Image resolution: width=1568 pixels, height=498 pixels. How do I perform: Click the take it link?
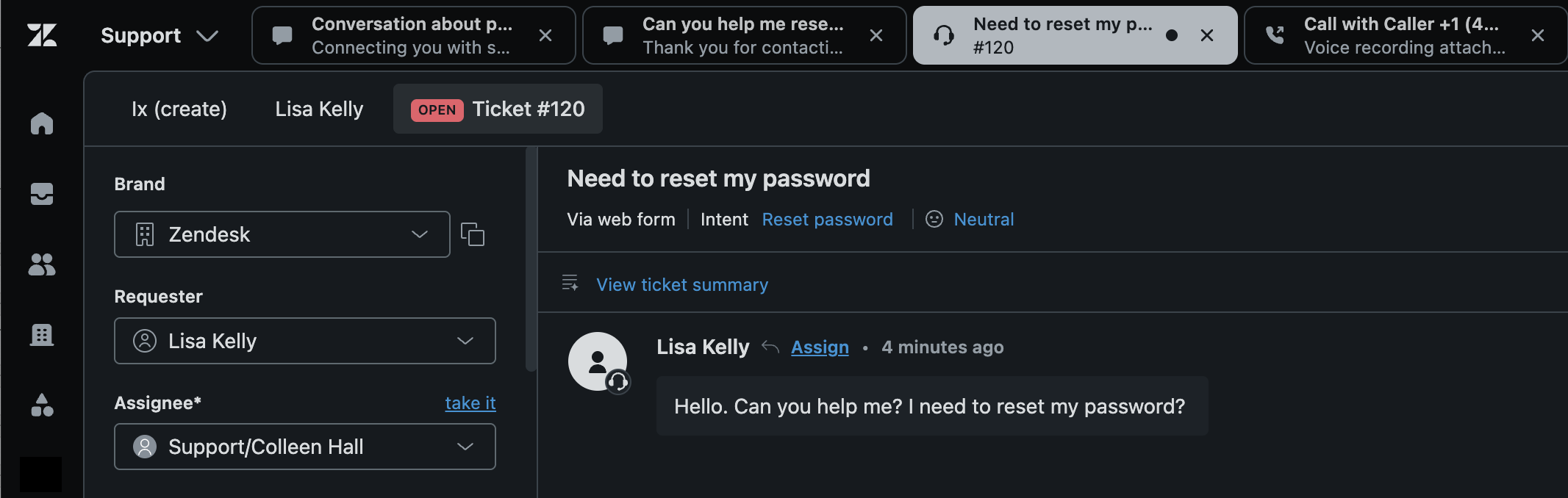[x=470, y=403]
